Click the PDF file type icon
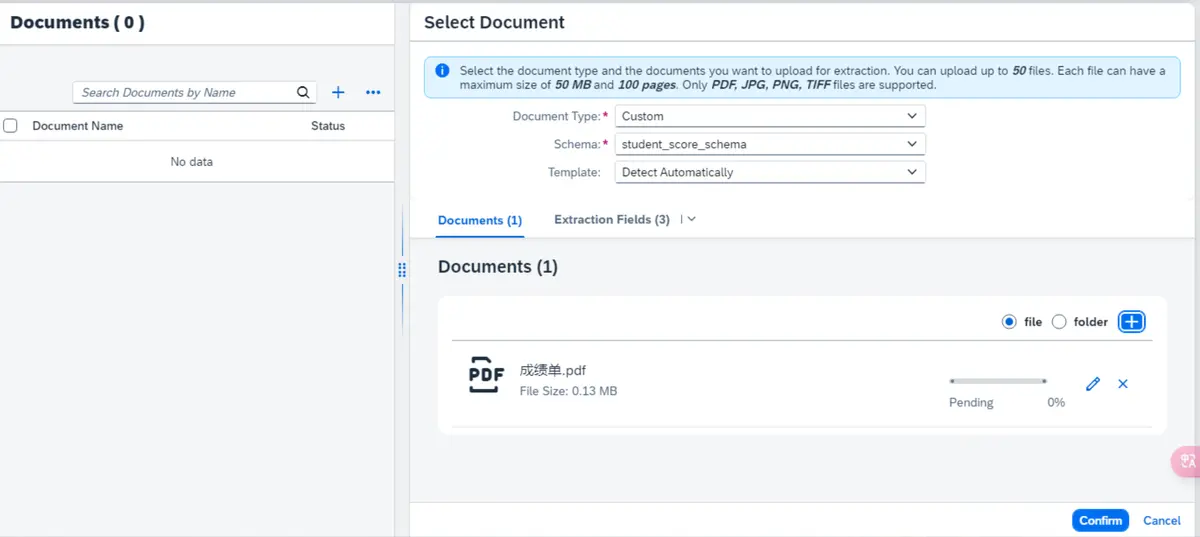Screen dimensions: 1200x537 point(486,375)
